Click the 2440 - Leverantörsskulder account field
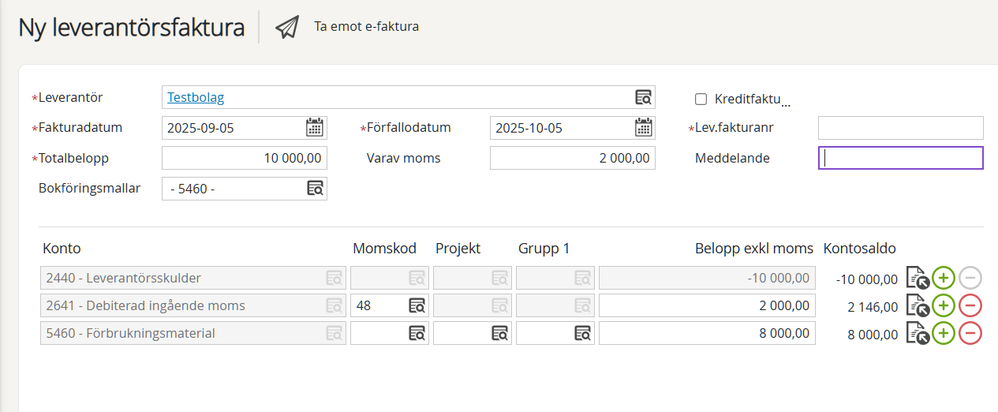 coord(193,278)
